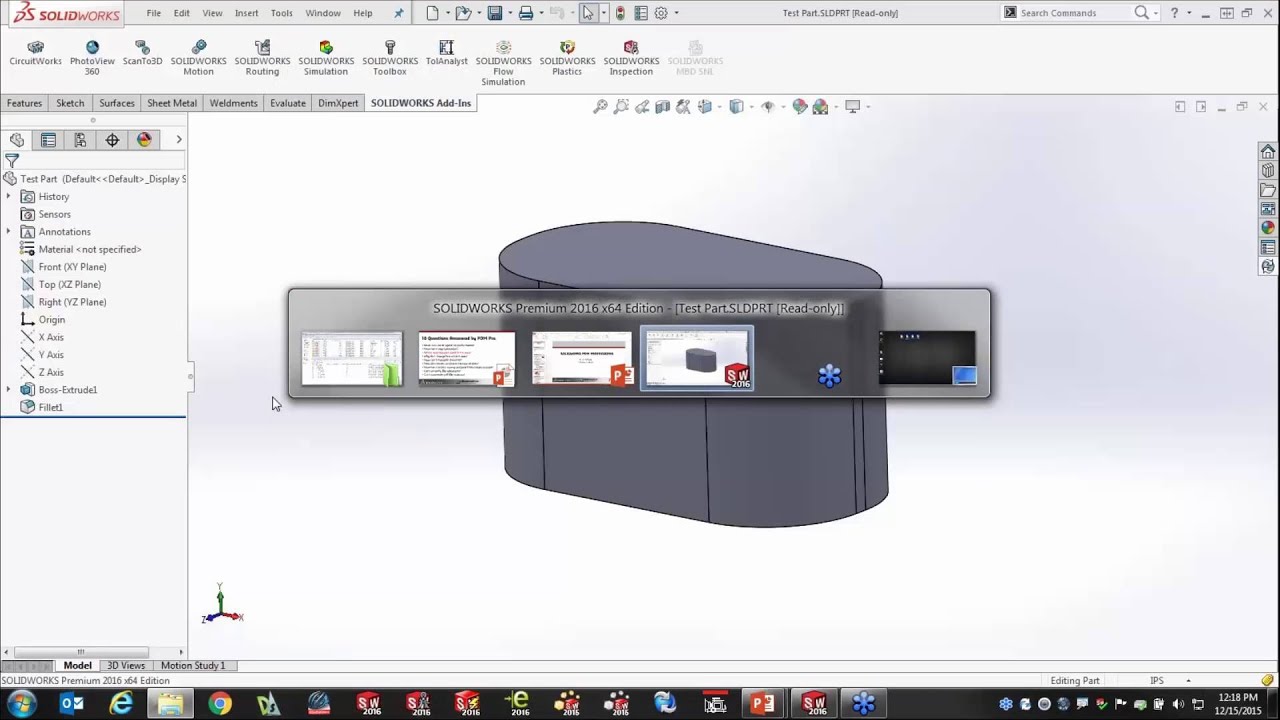Open the dropdown arrow next to Open
Viewport: 1280px width, 720px height.
tap(477, 13)
